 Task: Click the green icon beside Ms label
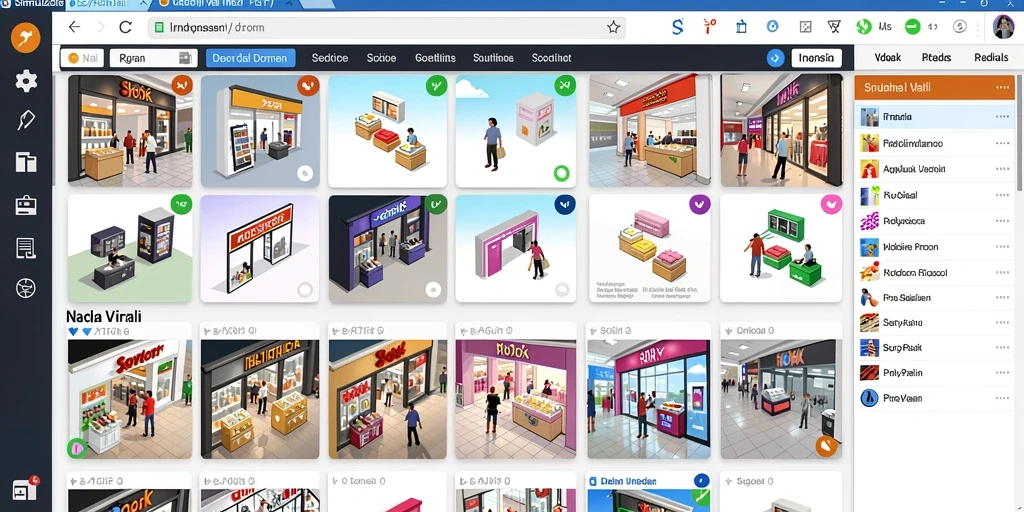tap(864, 27)
